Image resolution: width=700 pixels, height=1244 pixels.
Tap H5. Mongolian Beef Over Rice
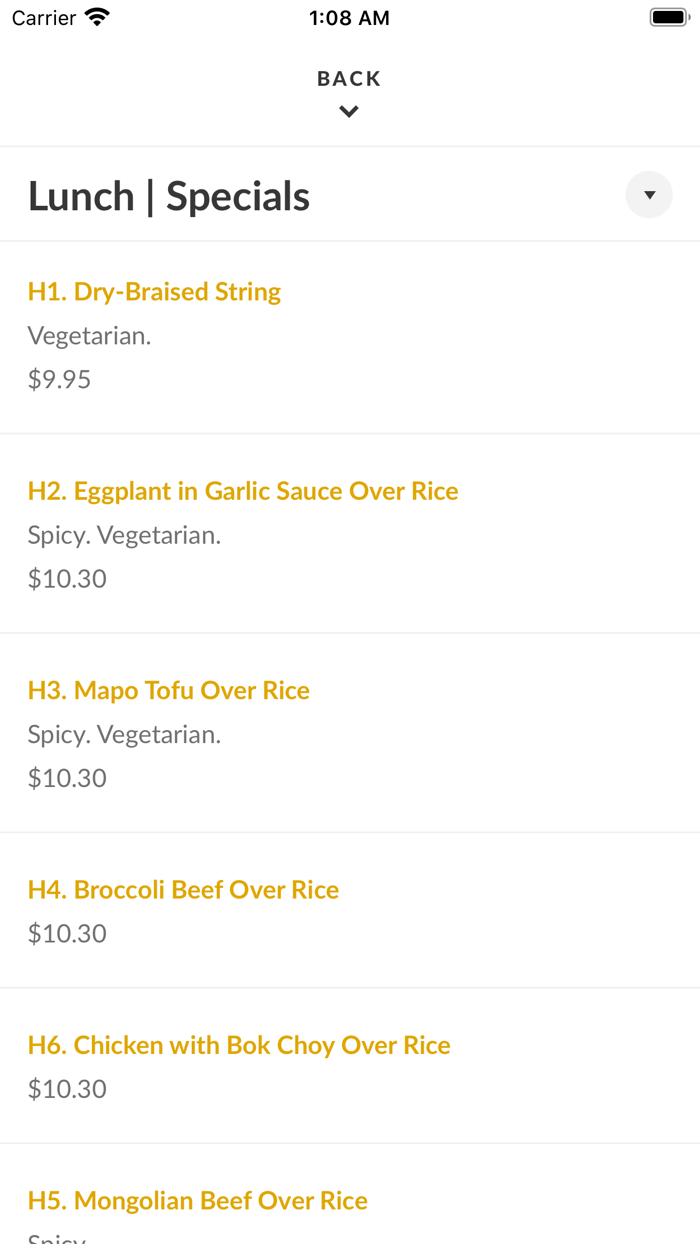(x=198, y=1200)
